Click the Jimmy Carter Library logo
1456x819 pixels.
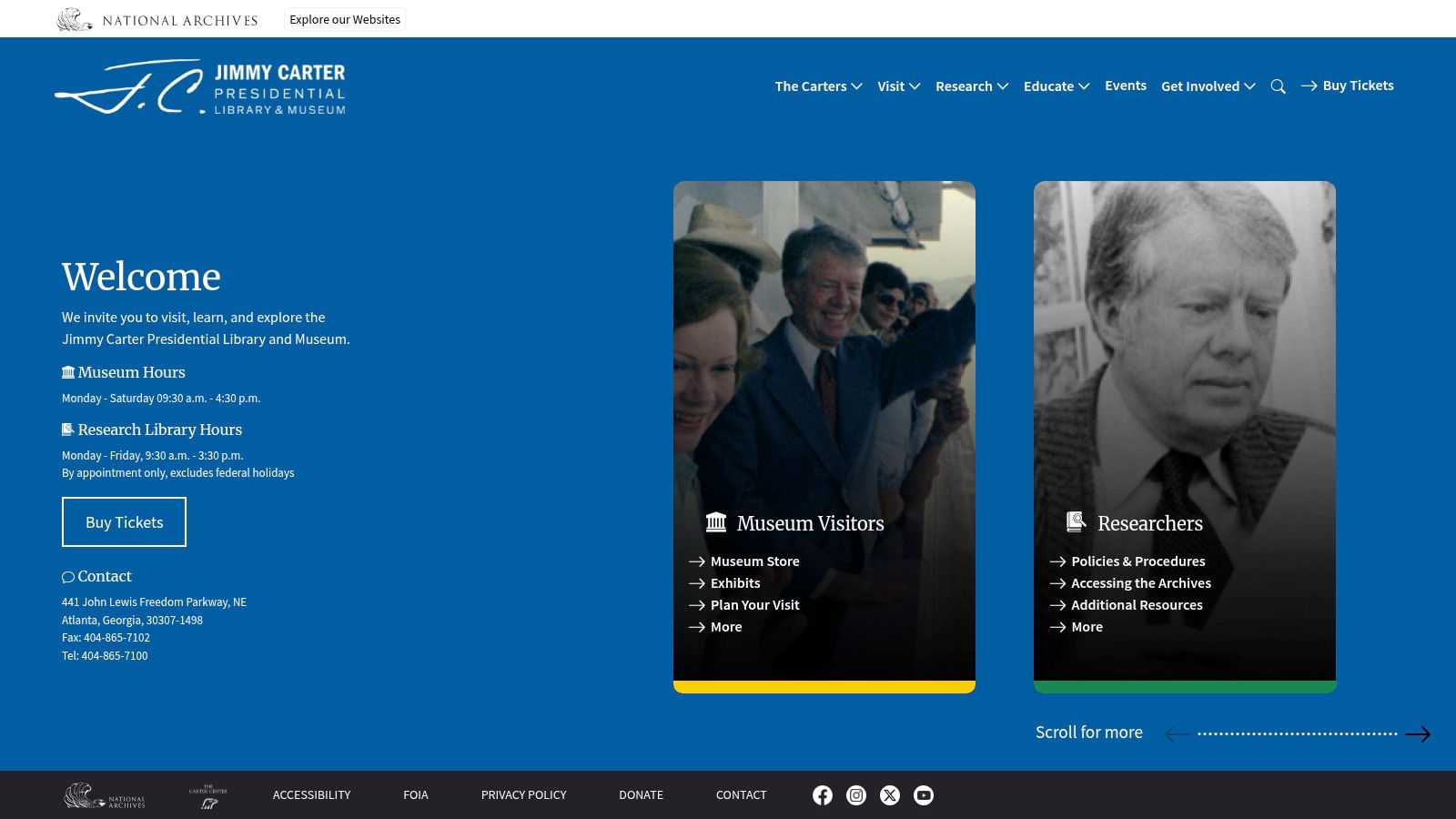[200, 88]
